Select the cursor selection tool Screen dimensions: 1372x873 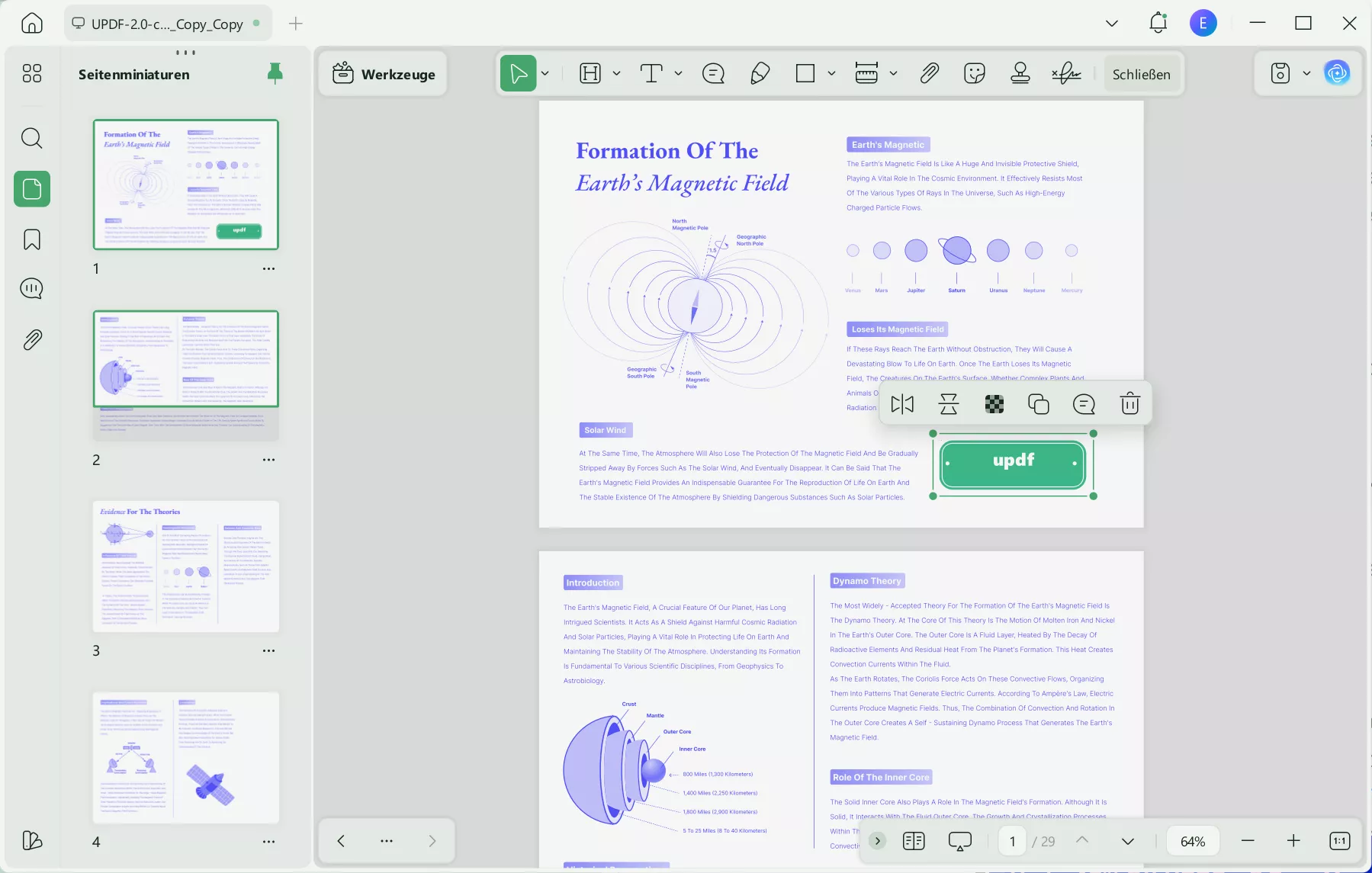tap(518, 73)
